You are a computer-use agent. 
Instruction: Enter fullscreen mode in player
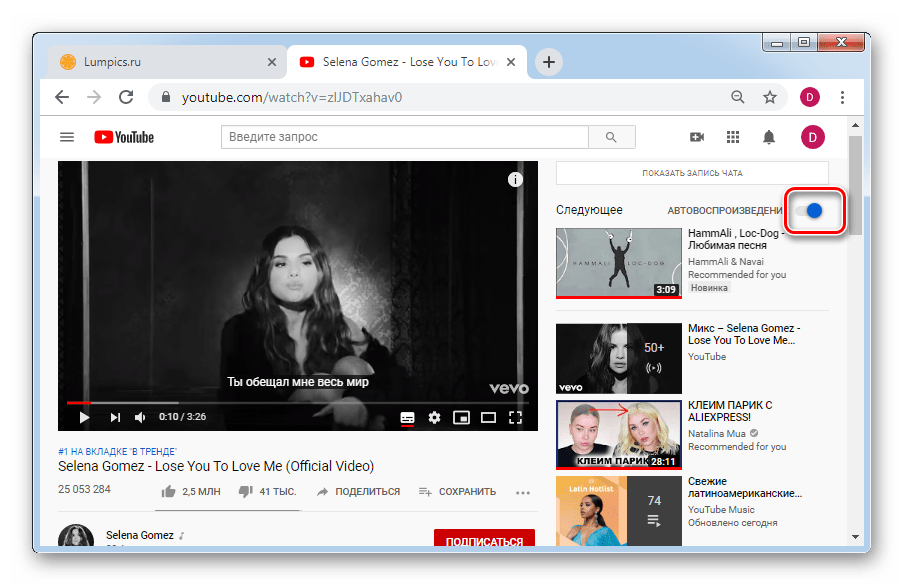coord(516,417)
